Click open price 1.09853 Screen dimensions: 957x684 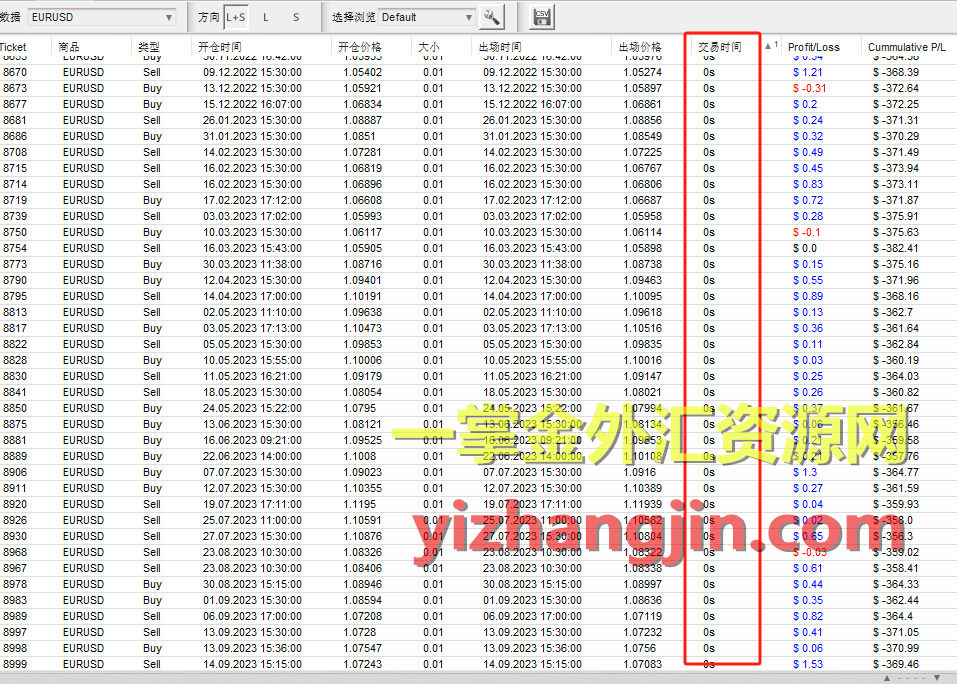362,344
